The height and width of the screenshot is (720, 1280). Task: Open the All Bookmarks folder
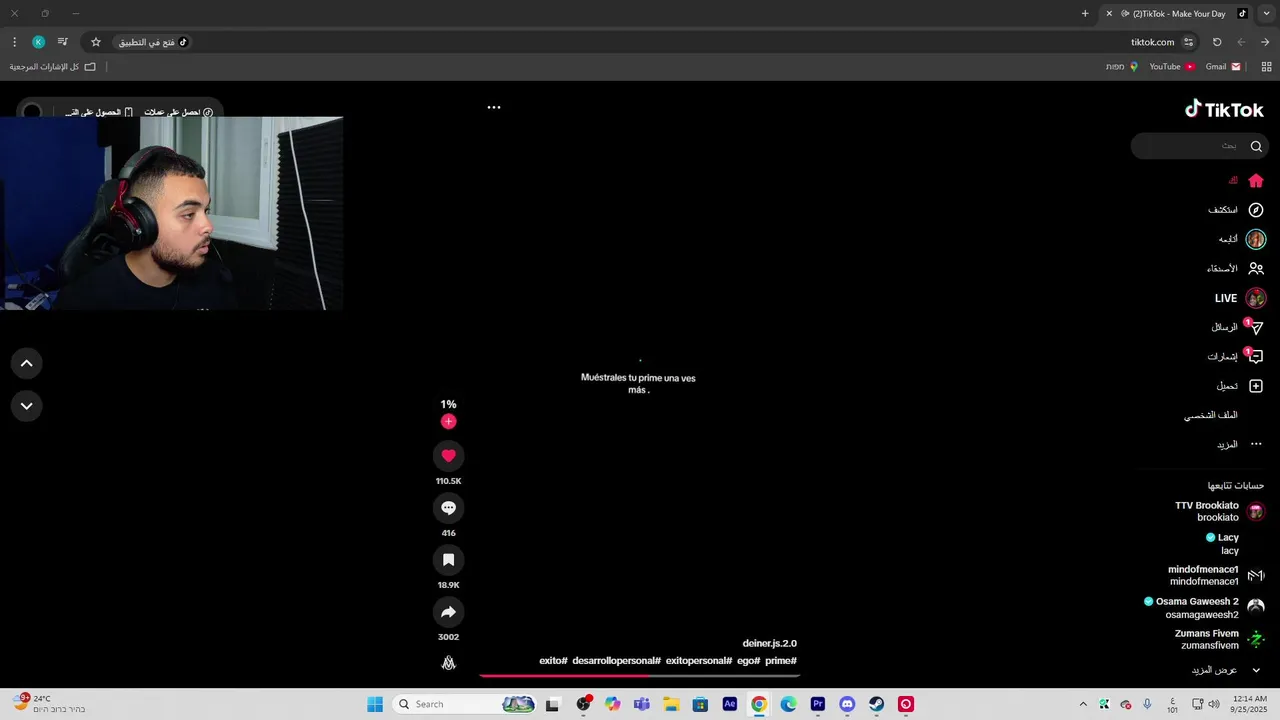click(x=52, y=67)
